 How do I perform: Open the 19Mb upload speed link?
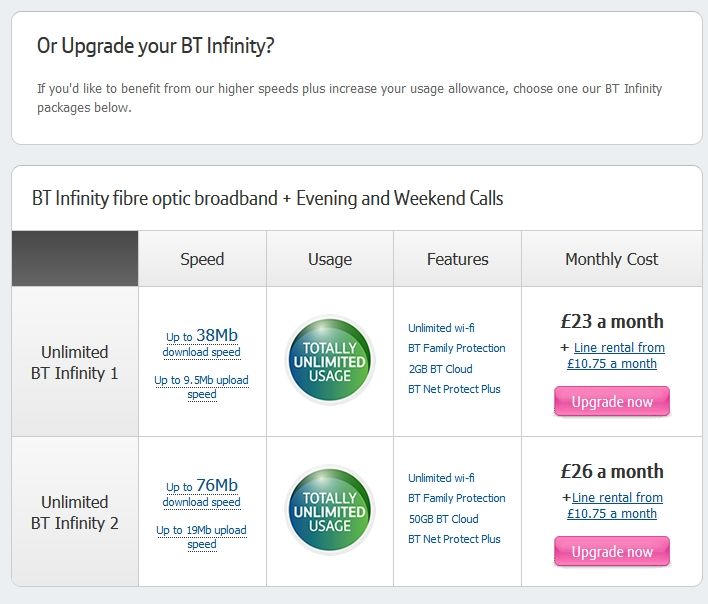pos(201,537)
